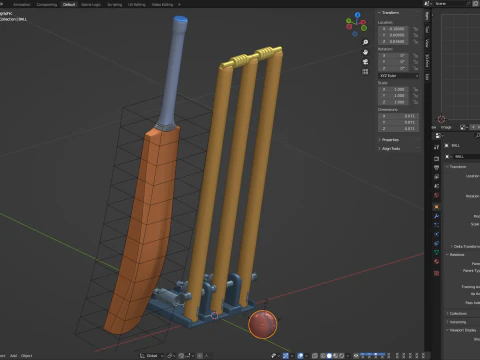Expand the Collections panel

pos(456,314)
